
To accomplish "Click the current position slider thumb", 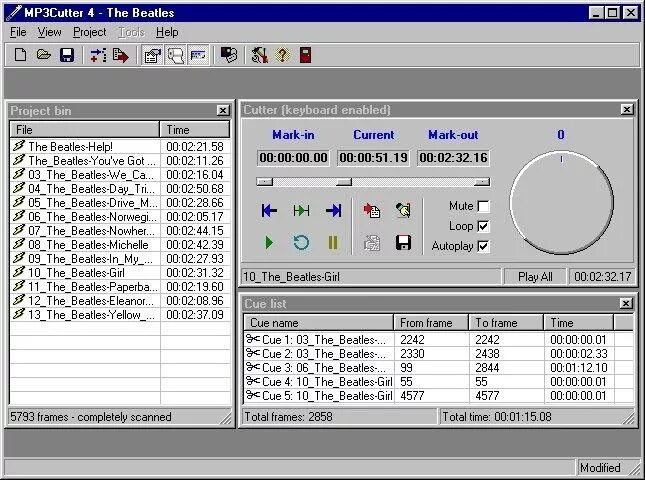I will [x=343, y=182].
